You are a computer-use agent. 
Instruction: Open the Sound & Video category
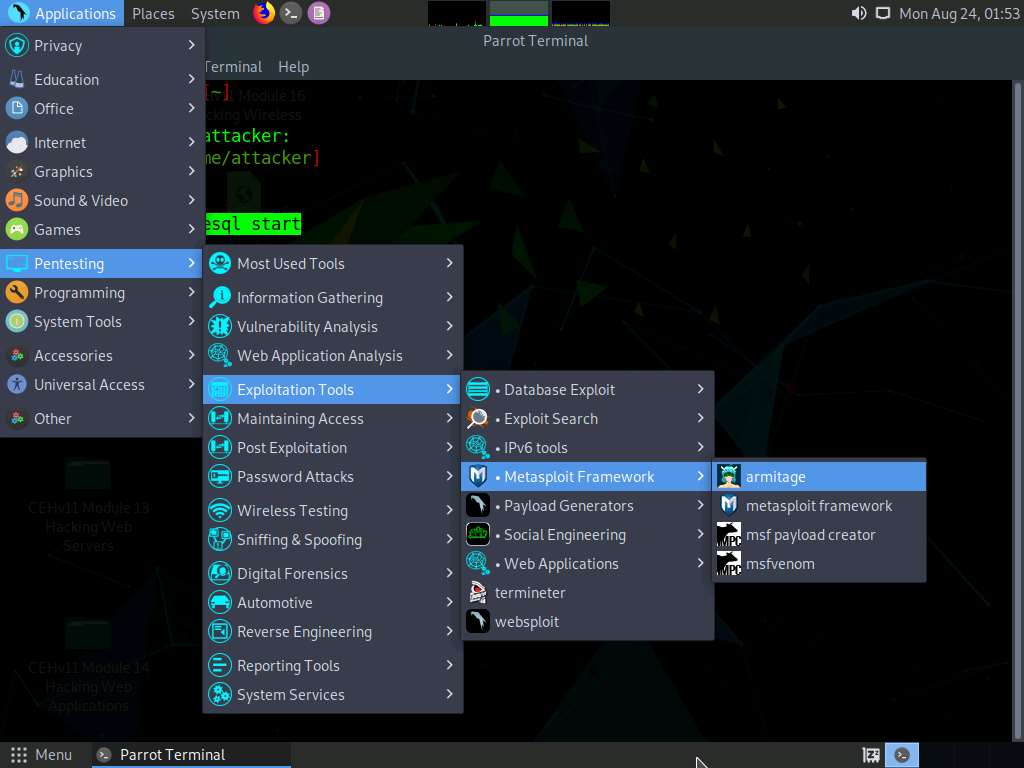[102, 200]
